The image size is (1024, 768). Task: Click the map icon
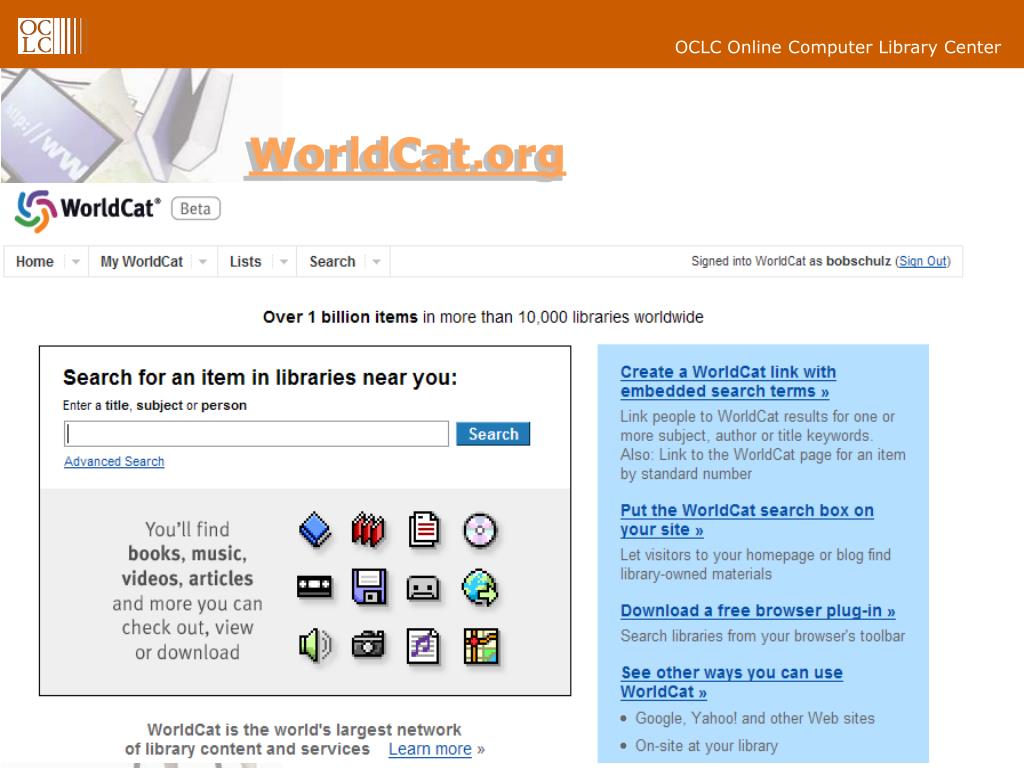[x=481, y=646]
